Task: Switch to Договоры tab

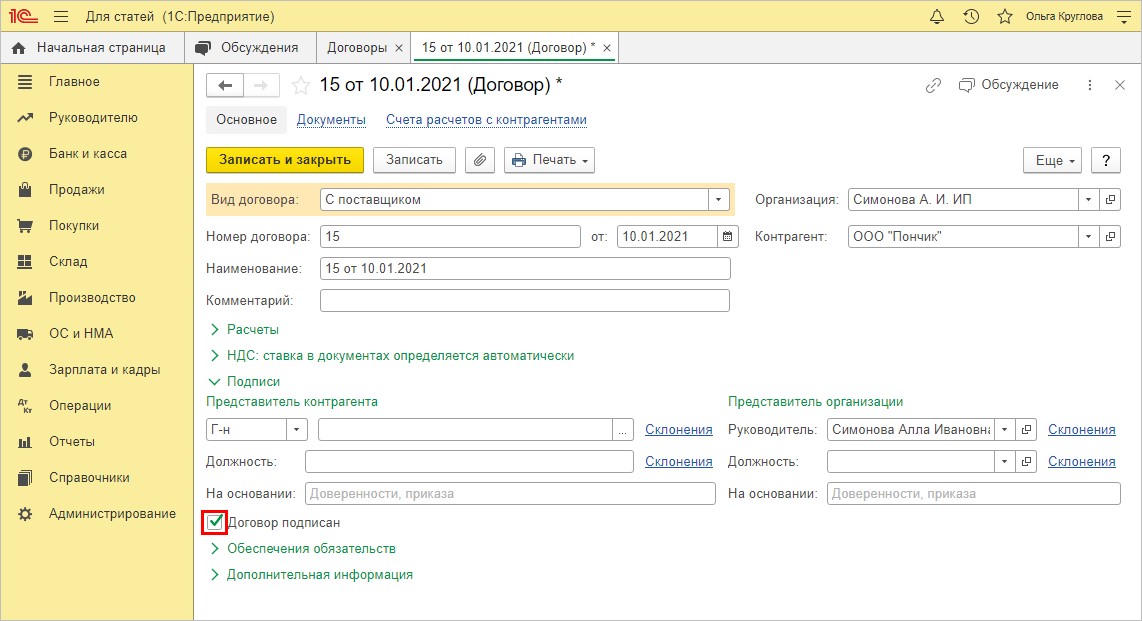Action: [357, 47]
